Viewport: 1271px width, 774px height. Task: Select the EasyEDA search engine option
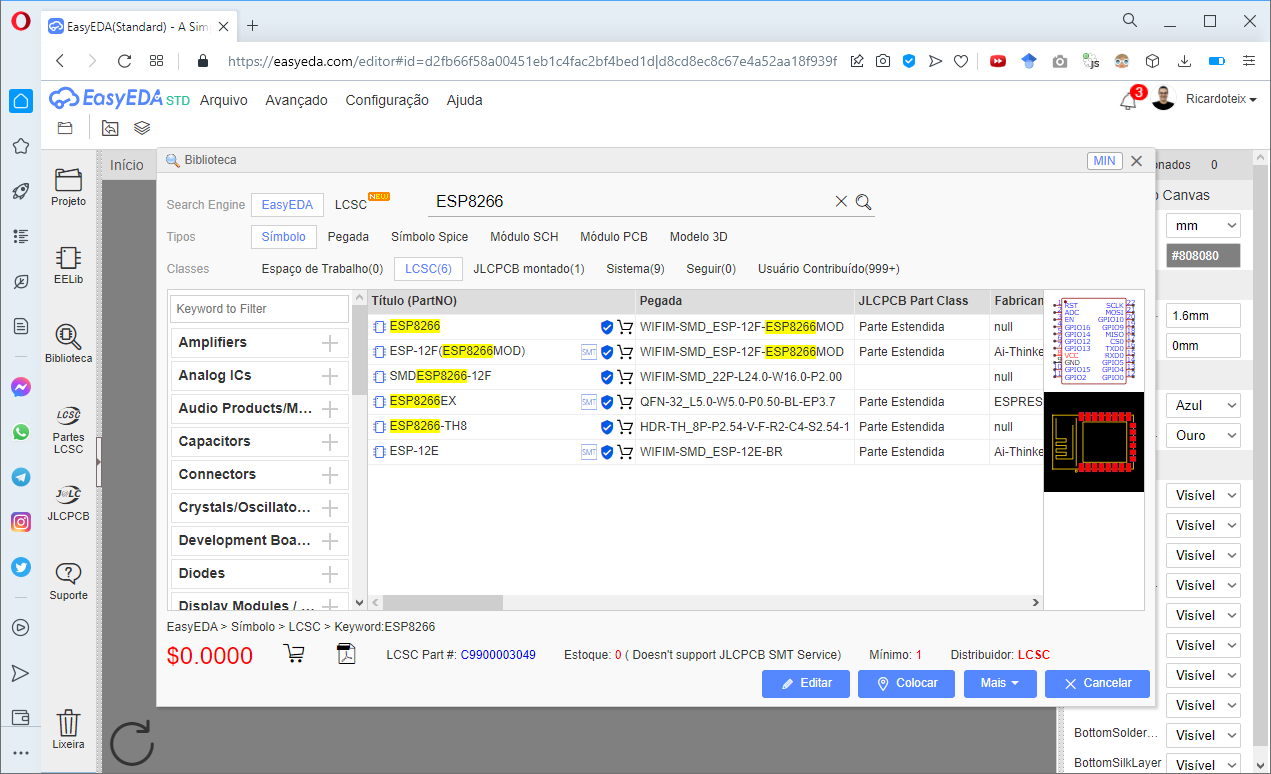point(287,204)
